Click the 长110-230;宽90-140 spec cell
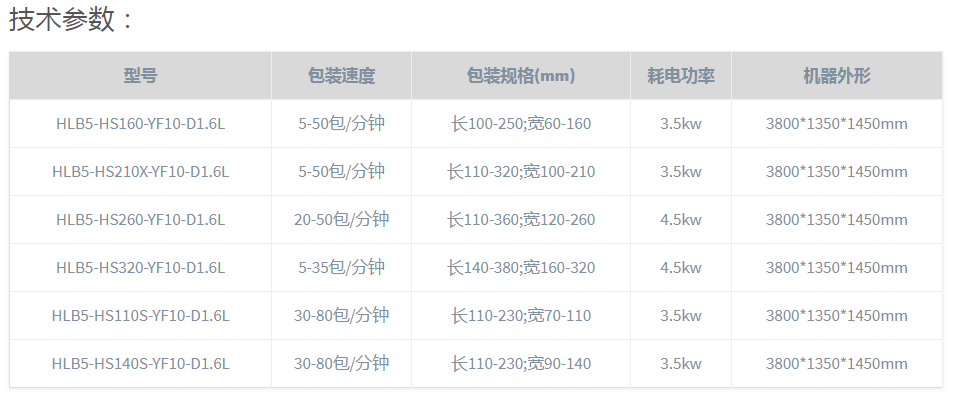958x406 pixels. pyautogui.click(x=521, y=364)
